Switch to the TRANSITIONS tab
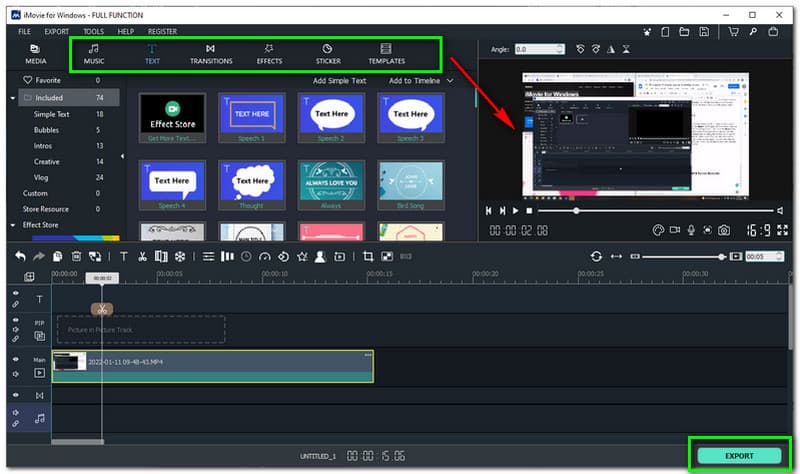 [211, 54]
